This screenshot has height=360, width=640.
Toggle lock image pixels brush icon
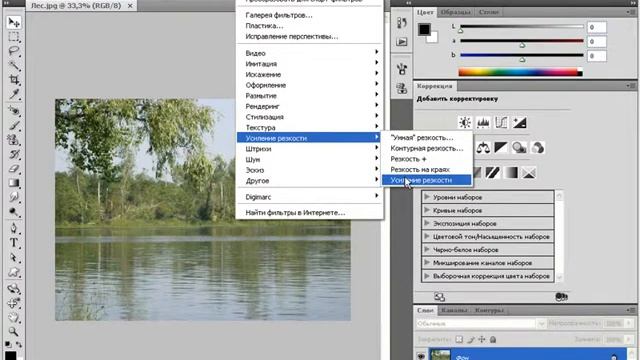471,339
